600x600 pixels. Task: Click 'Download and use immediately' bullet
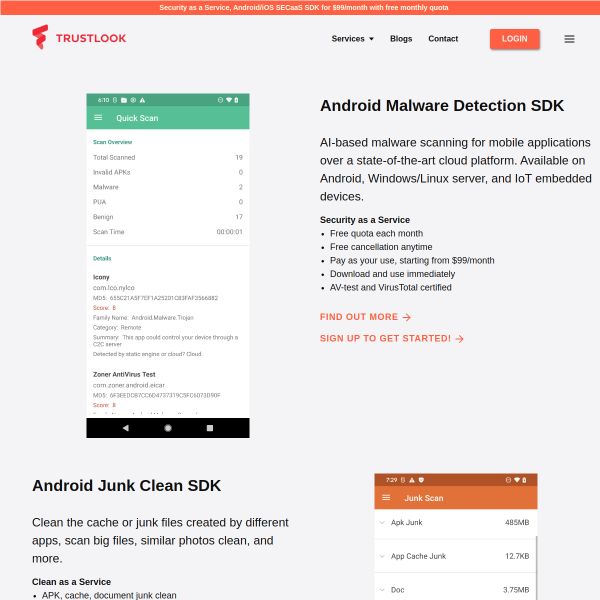click(392, 274)
